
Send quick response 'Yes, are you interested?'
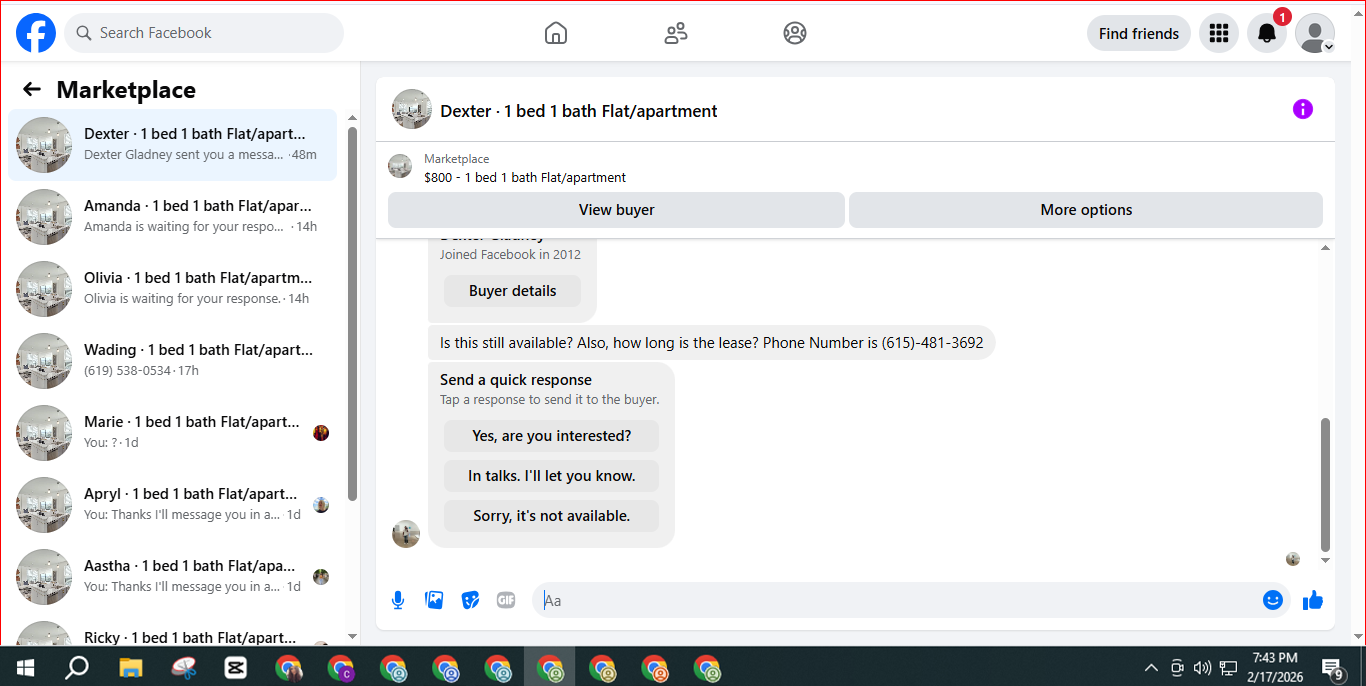coord(551,436)
